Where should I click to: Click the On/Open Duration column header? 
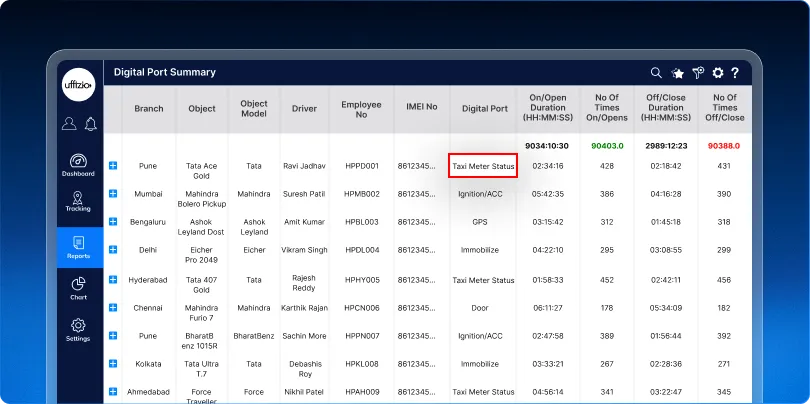[x=548, y=107]
